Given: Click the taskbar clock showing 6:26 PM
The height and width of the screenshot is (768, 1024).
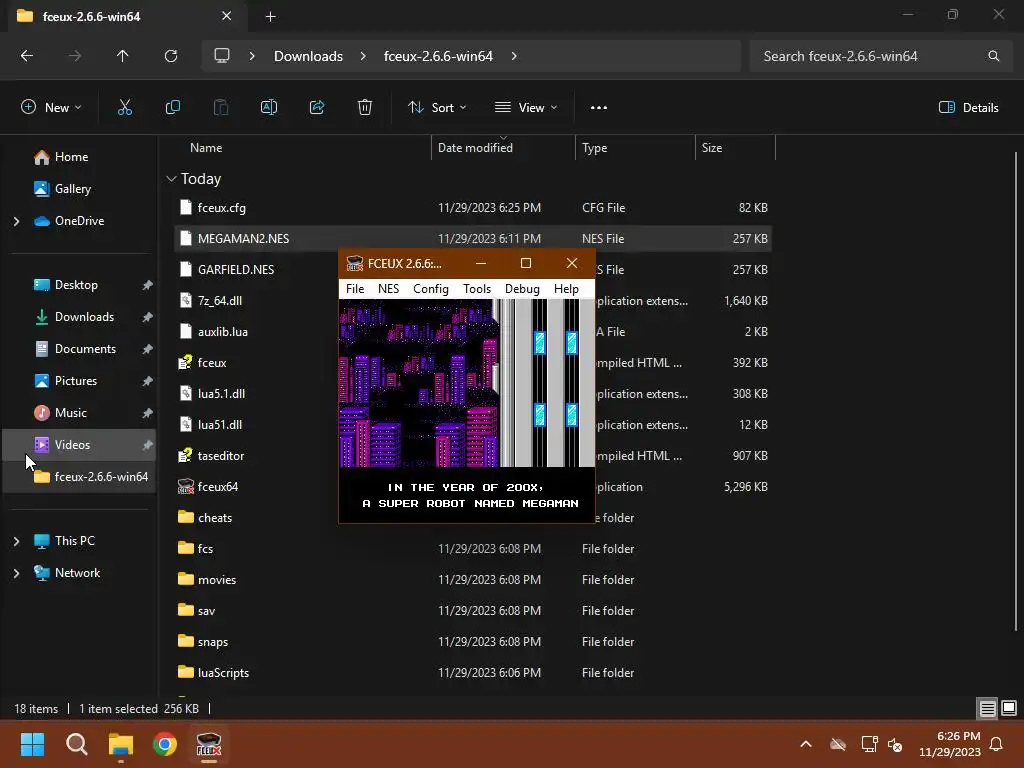Looking at the screenshot, I should pyautogui.click(x=950, y=744).
